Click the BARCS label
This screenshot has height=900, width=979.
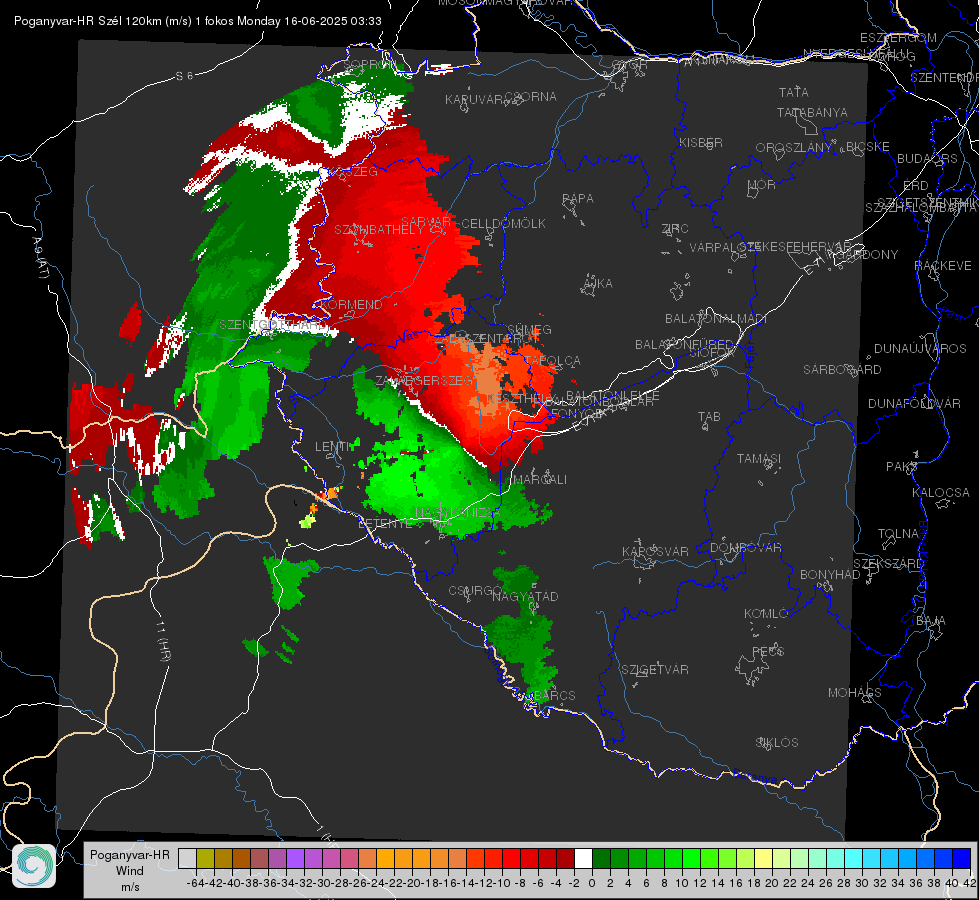point(555,696)
